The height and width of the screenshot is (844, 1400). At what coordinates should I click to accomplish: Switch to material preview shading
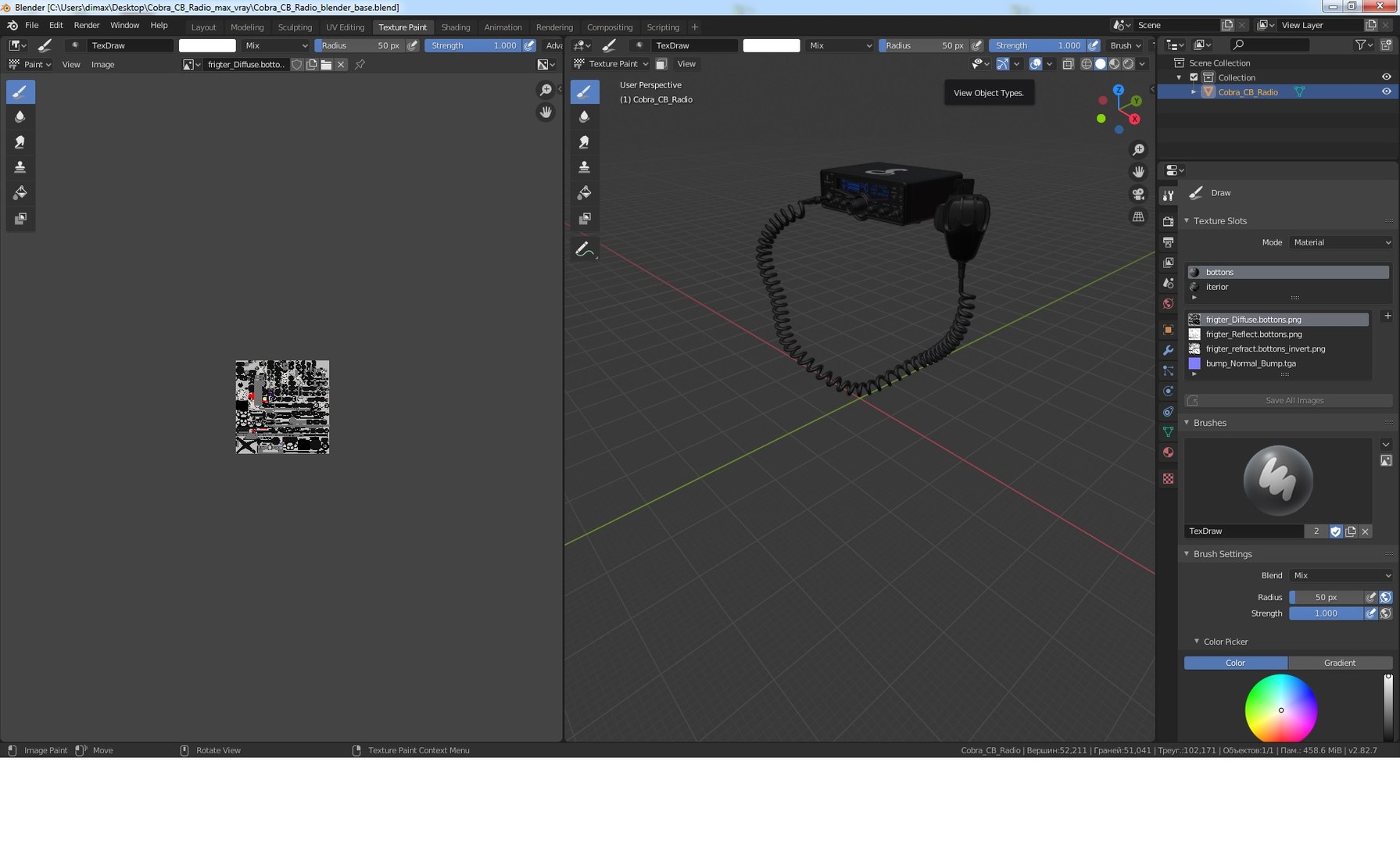click(1114, 64)
